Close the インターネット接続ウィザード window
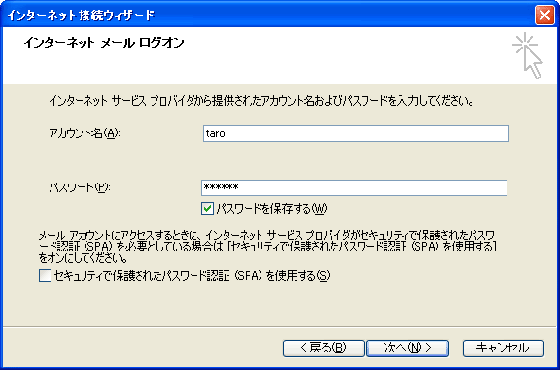560x370 pixels. [545, 16]
